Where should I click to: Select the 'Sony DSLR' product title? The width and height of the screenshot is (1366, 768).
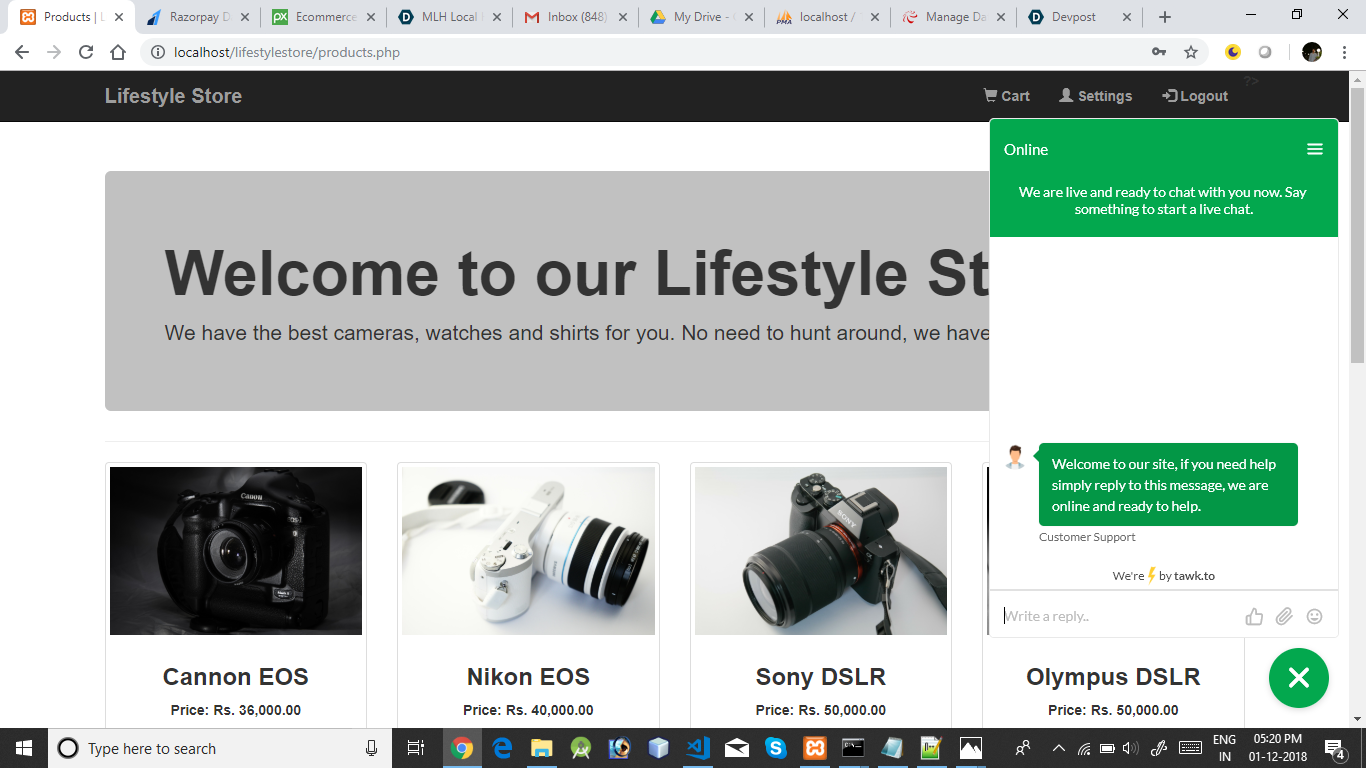point(821,677)
